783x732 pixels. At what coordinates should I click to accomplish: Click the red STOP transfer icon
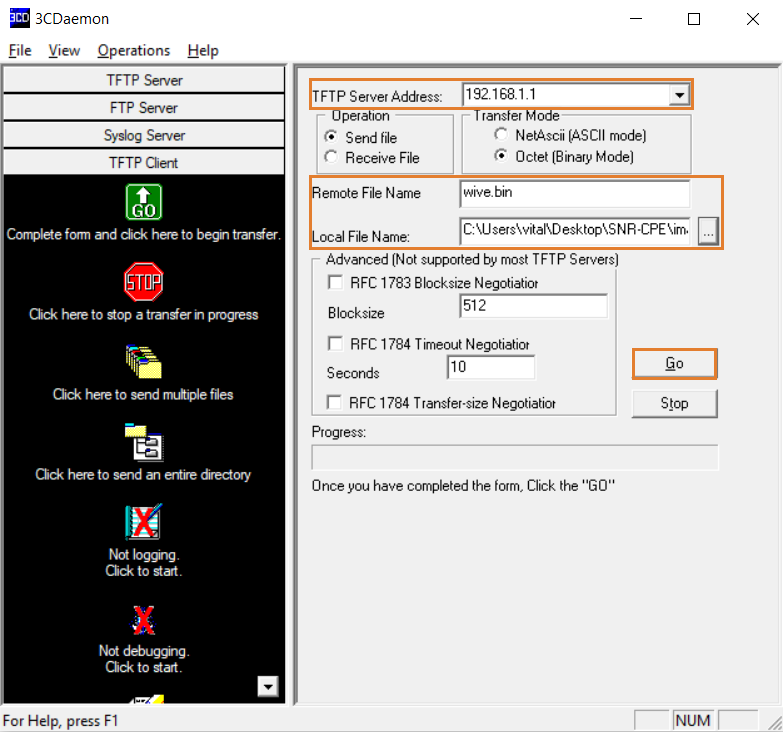click(x=144, y=281)
